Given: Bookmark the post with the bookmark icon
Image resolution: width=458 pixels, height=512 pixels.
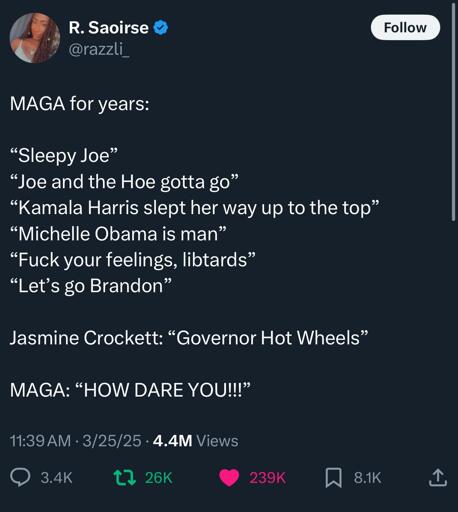Looking at the screenshot, I should coord(333,477).
